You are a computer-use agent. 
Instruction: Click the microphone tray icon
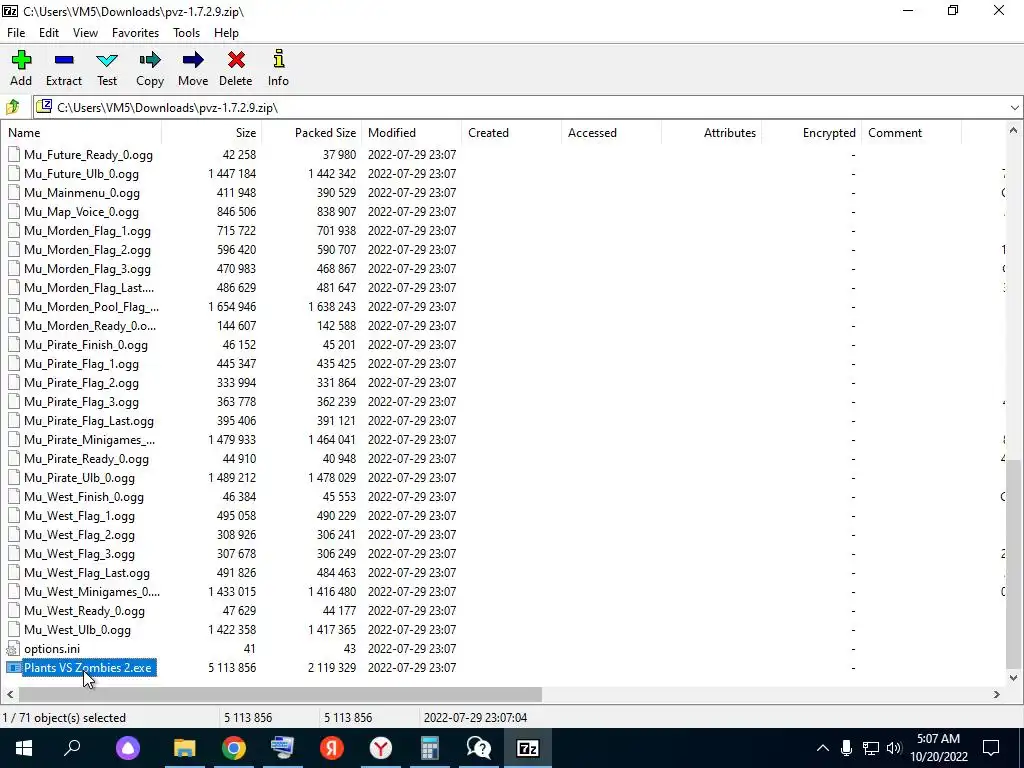[x=846, y=748]
